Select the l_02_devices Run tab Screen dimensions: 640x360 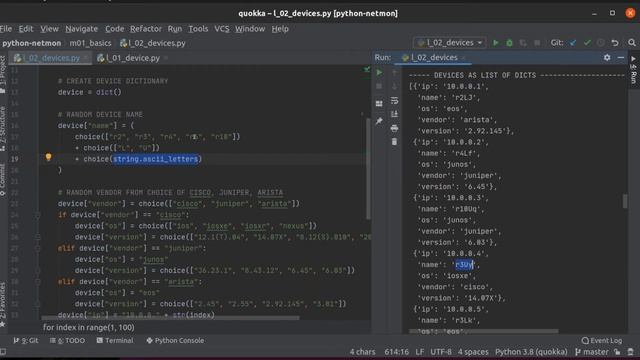point(434,58)
